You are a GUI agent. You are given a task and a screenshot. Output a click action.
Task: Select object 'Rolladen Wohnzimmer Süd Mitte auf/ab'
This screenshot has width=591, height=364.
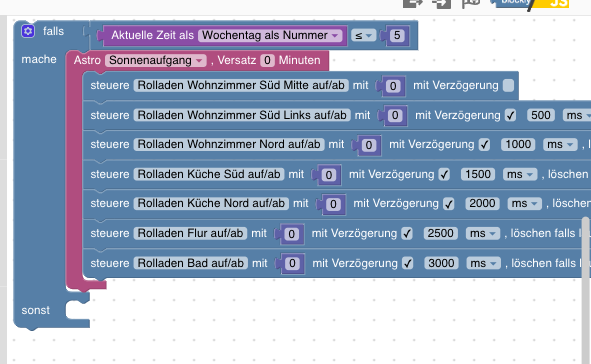241,86
